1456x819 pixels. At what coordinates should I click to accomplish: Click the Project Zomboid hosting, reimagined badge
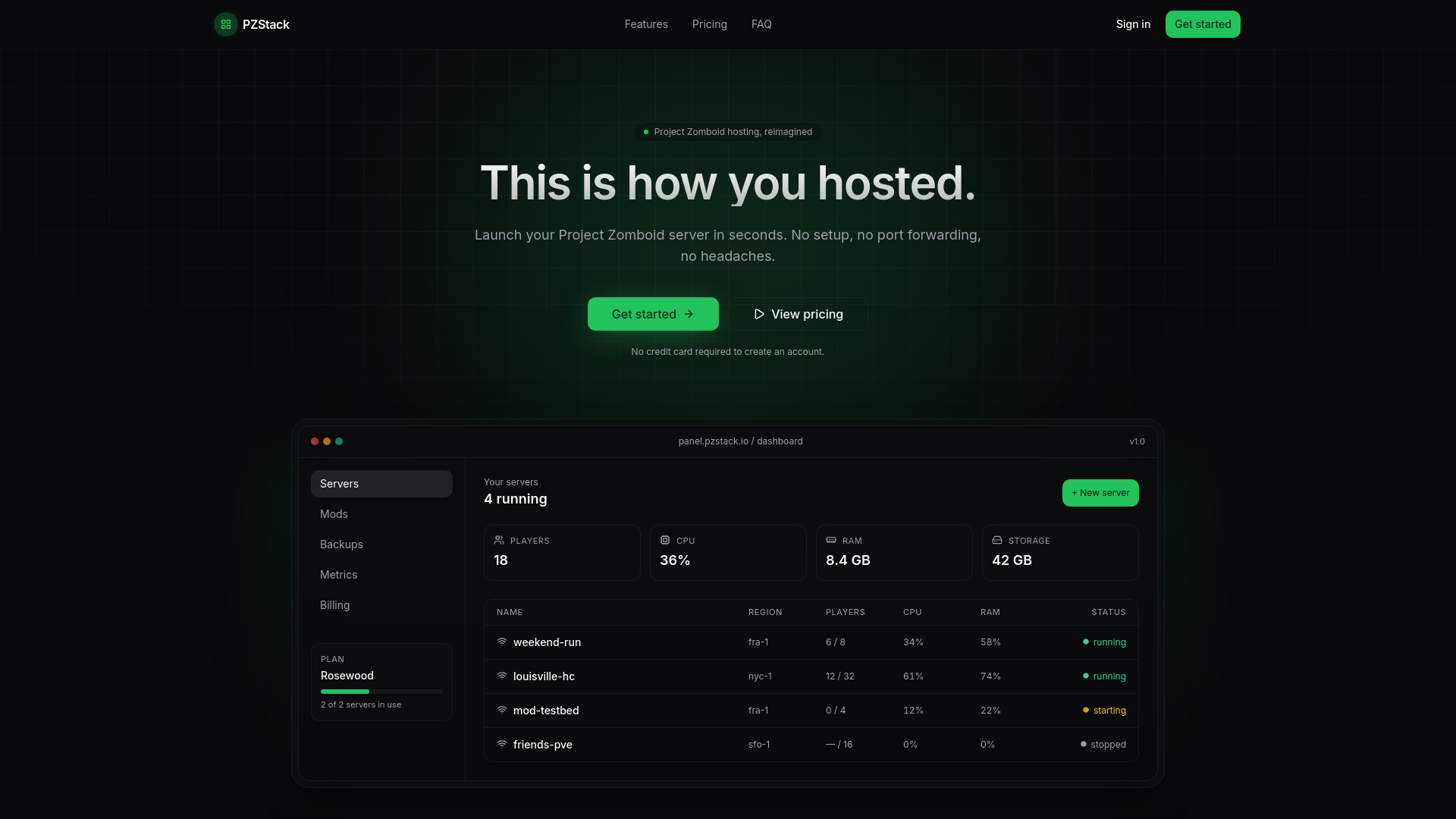[728, 132]
